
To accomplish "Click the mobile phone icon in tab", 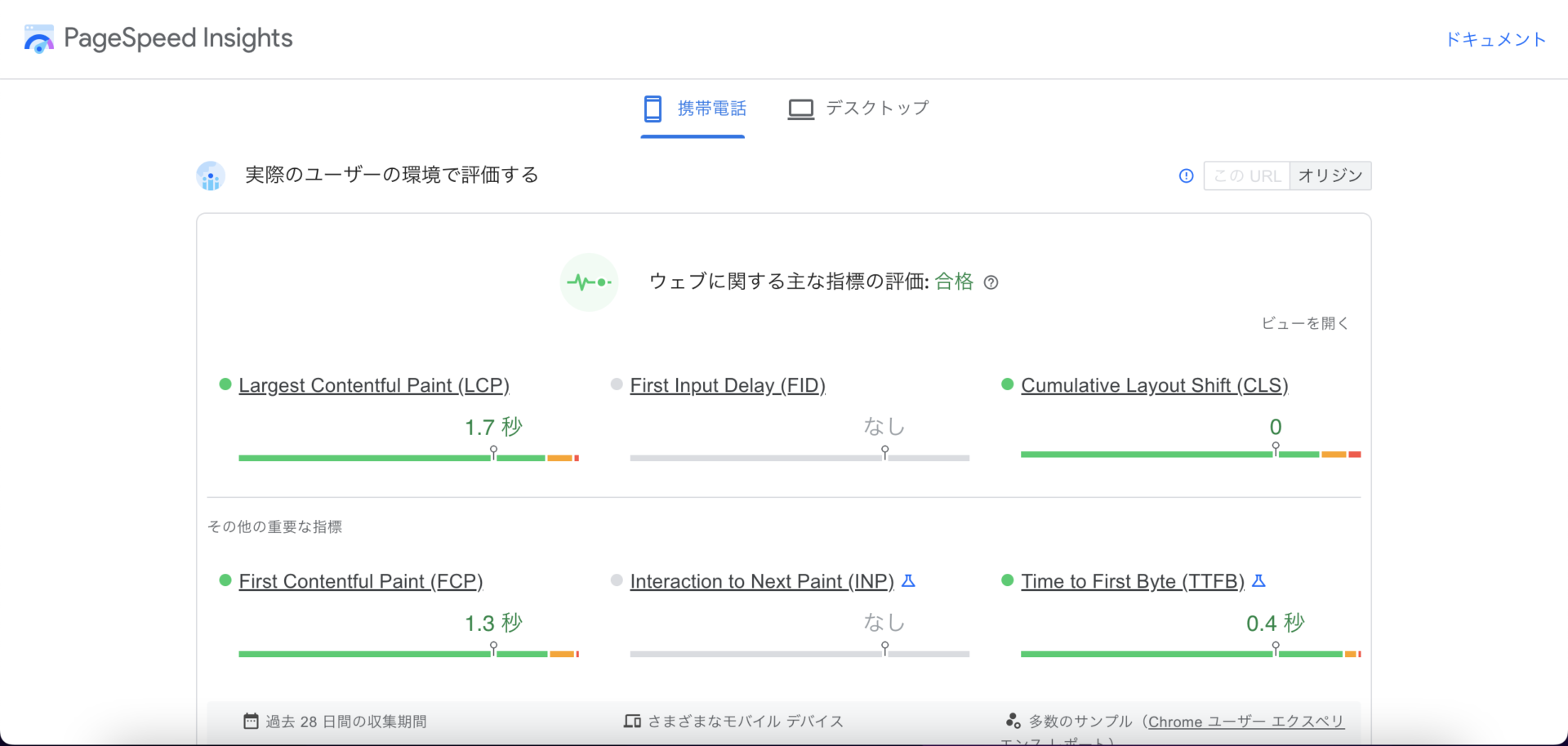I will tap(653, 109).
